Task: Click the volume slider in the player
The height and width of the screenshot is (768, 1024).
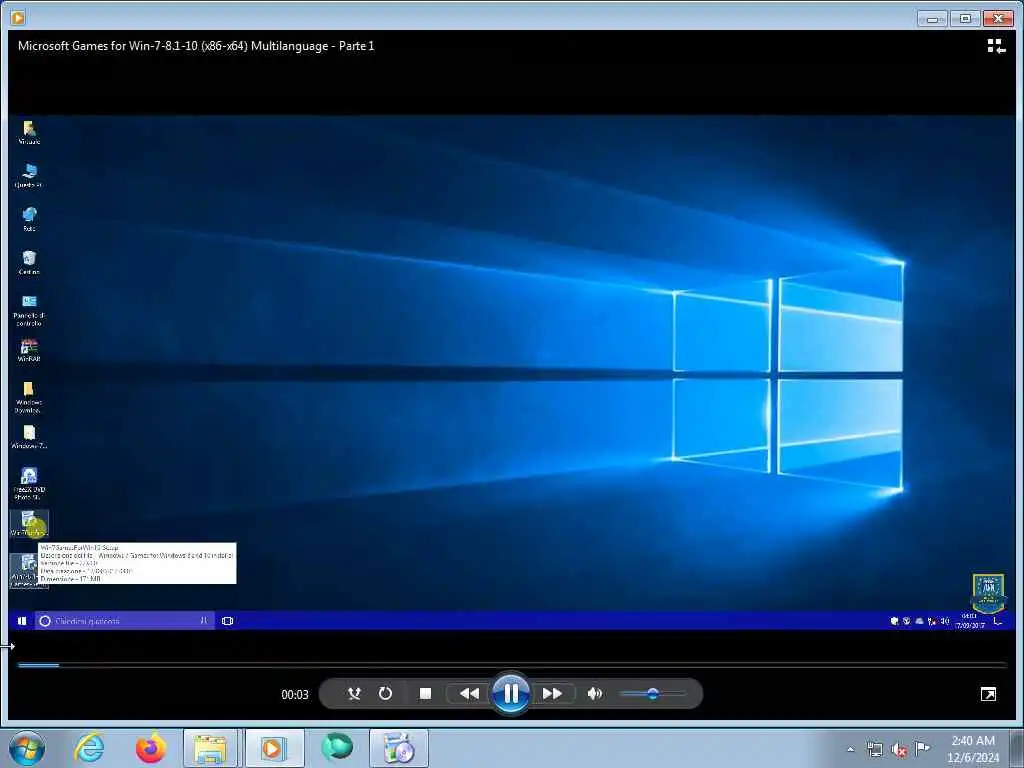Action: (652, 694)
